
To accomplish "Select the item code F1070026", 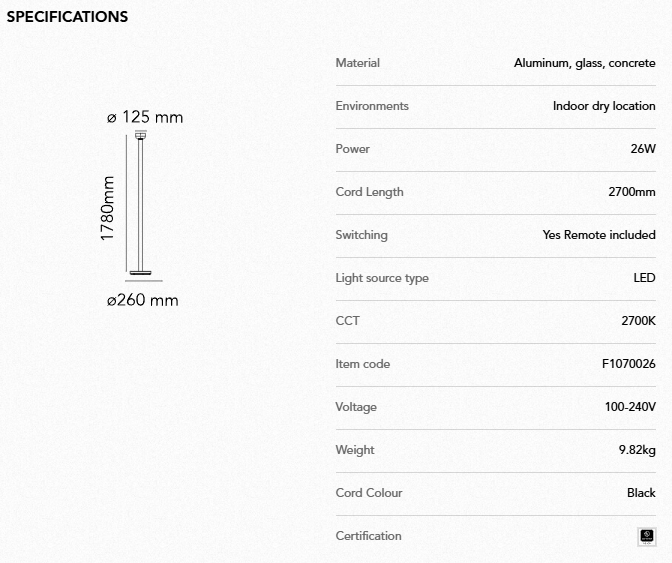I will (628, 364).
